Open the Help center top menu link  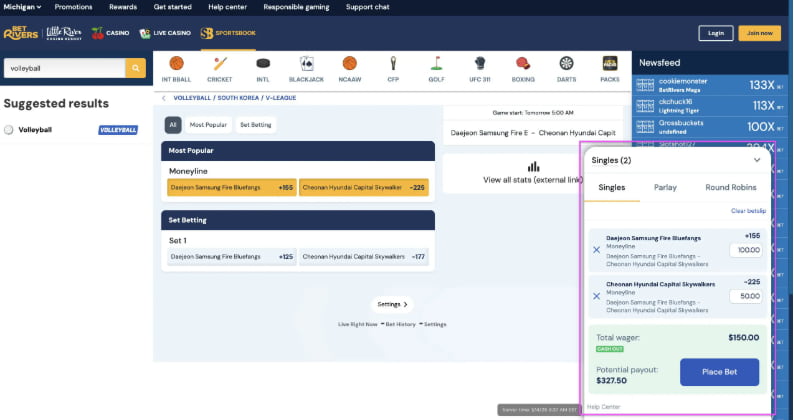pos(227,7)
